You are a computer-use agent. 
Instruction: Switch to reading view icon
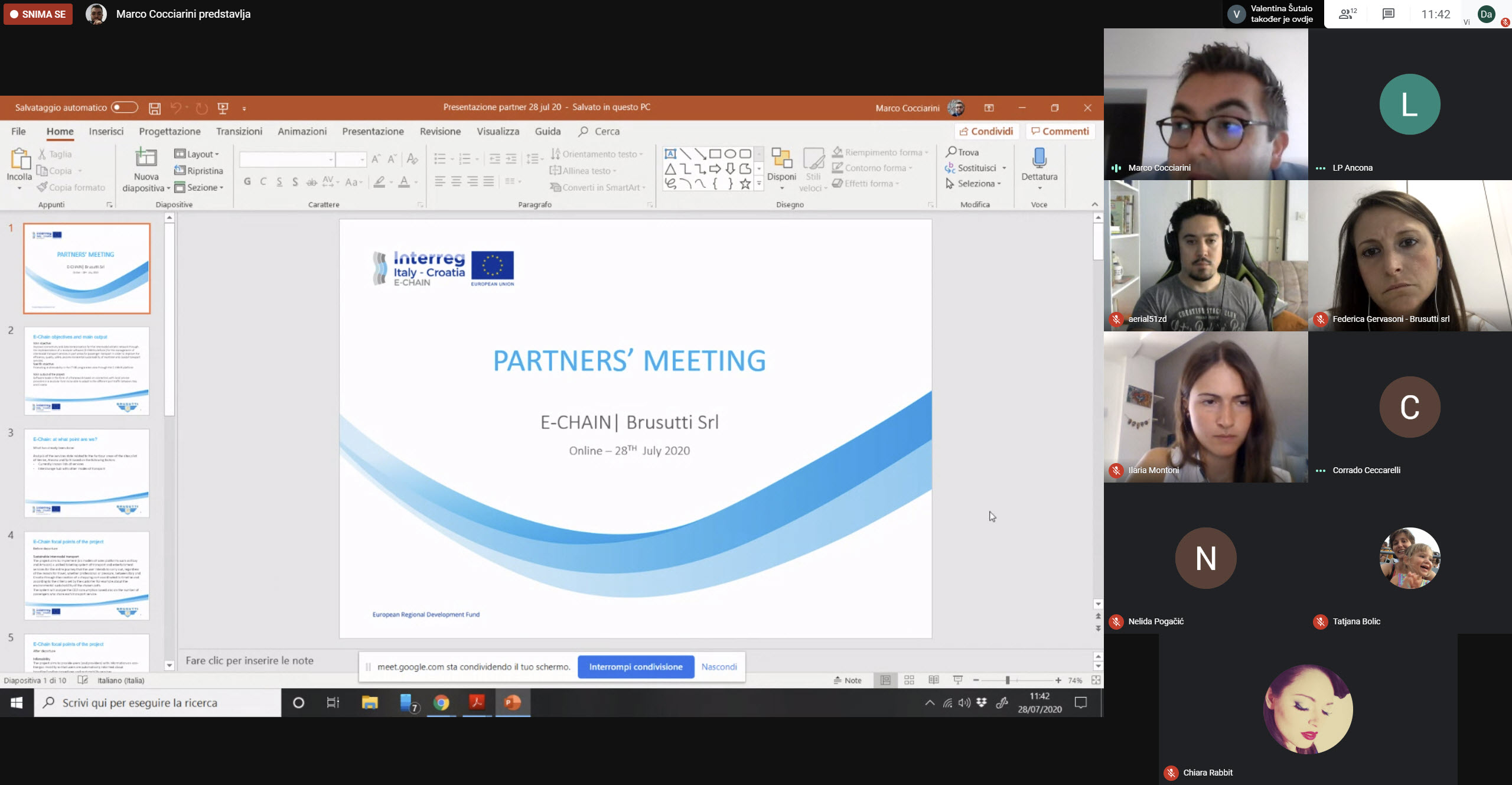point(934,680)
